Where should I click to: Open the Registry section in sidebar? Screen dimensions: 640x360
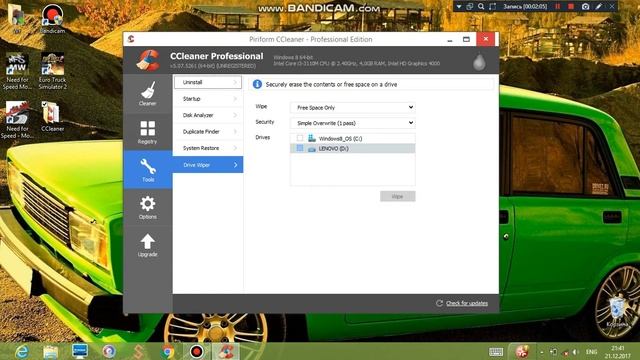click(147, 132)
